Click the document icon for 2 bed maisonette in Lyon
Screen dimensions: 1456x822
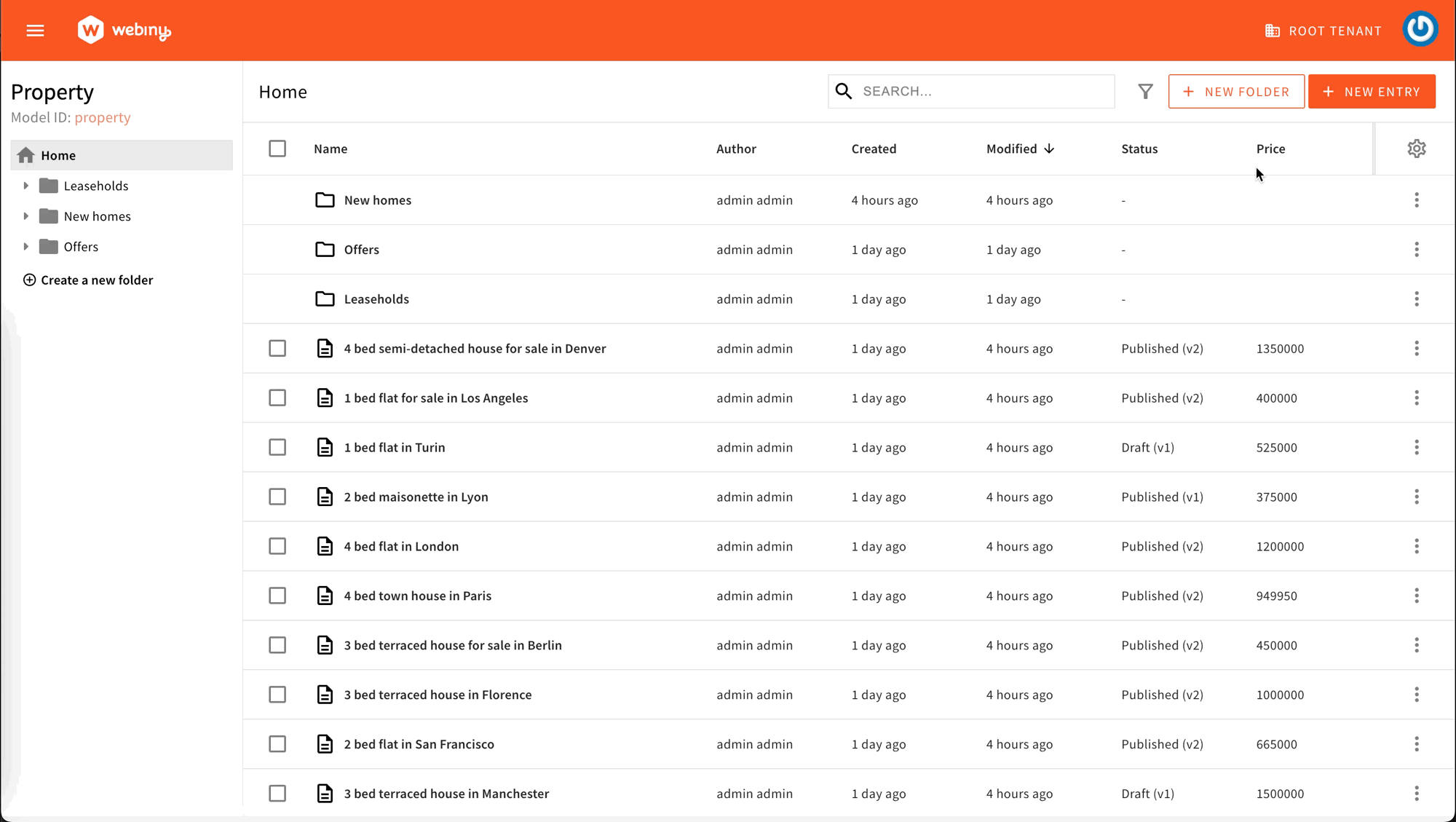325,497
